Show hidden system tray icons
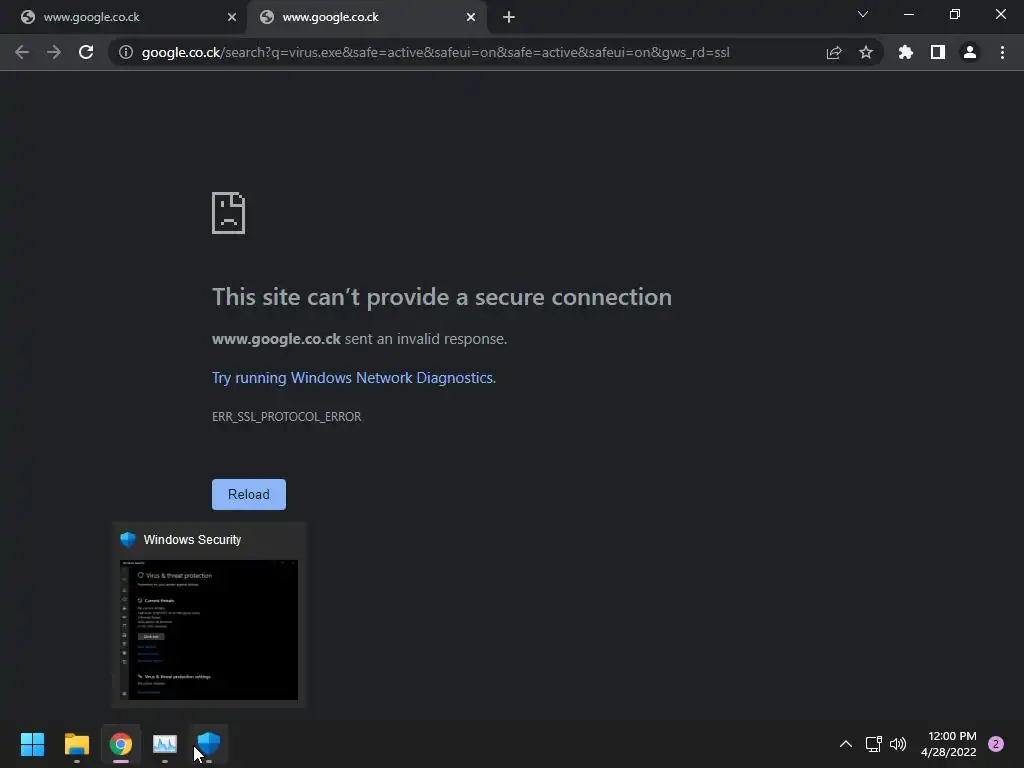 846,744
